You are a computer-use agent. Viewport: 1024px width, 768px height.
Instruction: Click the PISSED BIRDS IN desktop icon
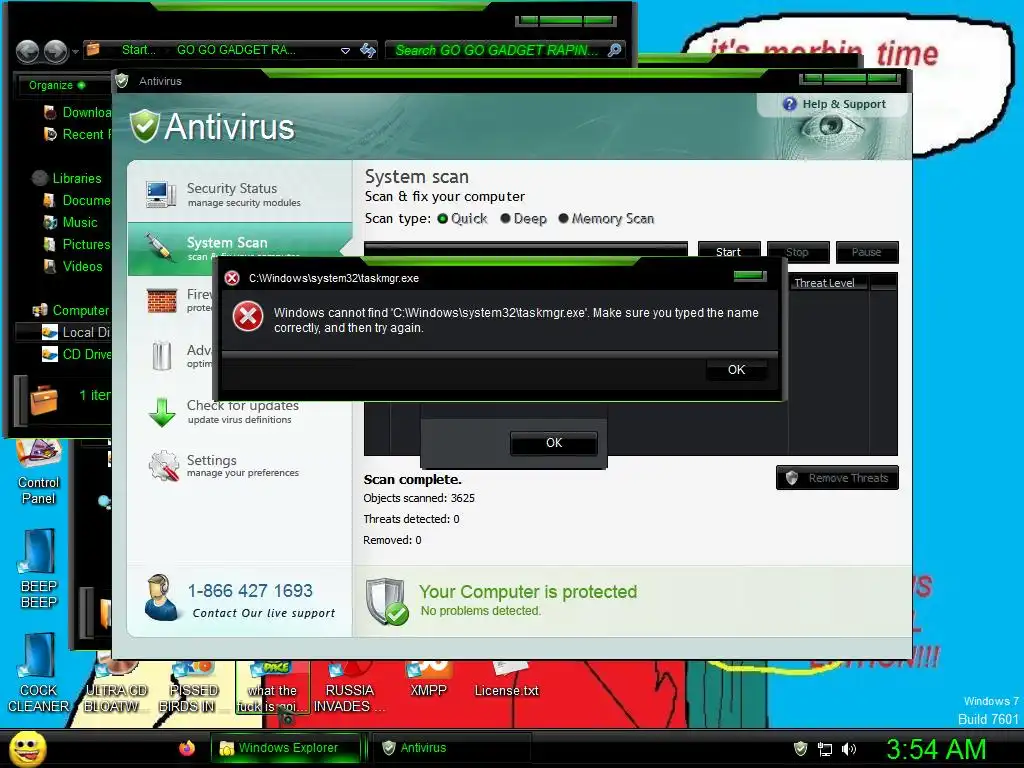[x=193, y=688]
